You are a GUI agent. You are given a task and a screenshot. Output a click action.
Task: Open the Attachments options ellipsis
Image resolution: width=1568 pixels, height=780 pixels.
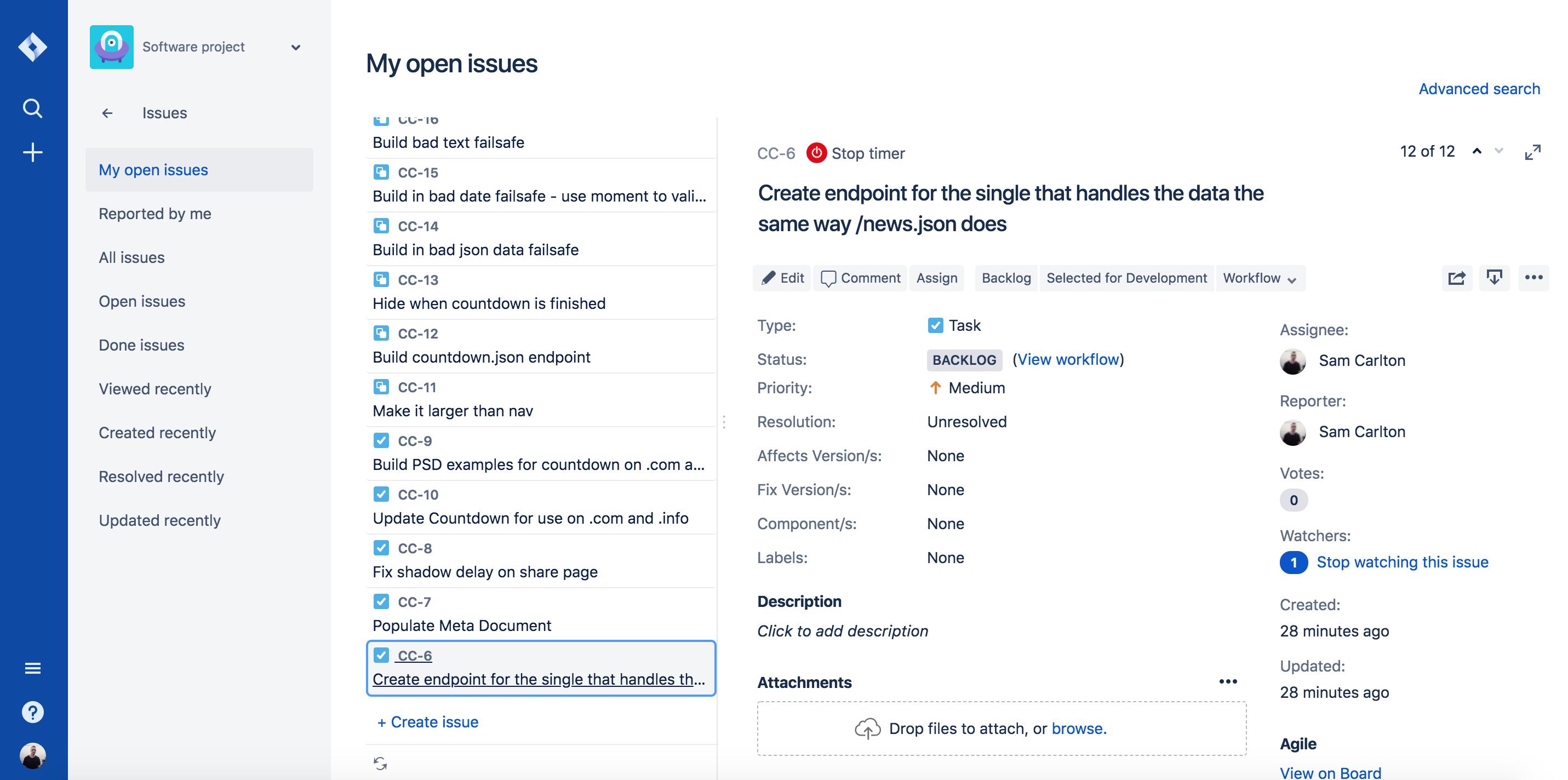tap(1228, 681)
